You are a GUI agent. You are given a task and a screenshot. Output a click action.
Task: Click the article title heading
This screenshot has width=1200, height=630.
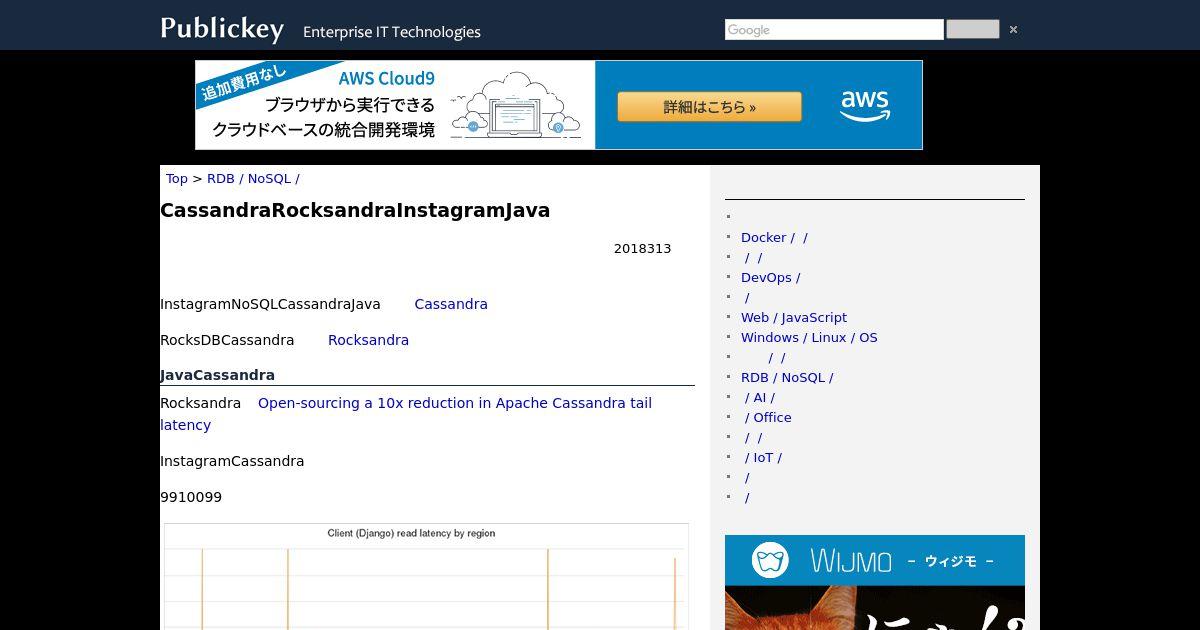(355, 210)
